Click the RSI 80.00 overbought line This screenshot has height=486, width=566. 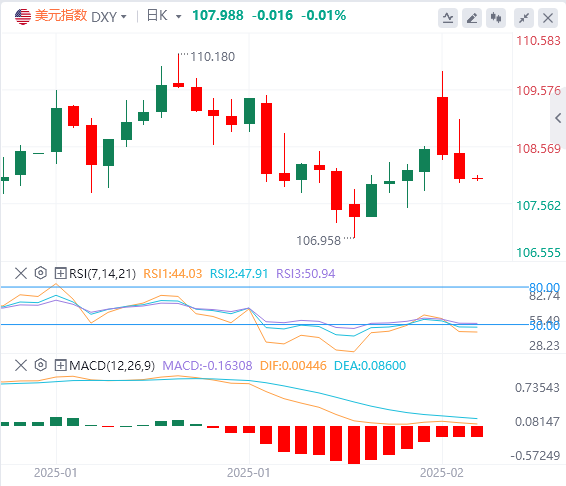tap(264, 287)
